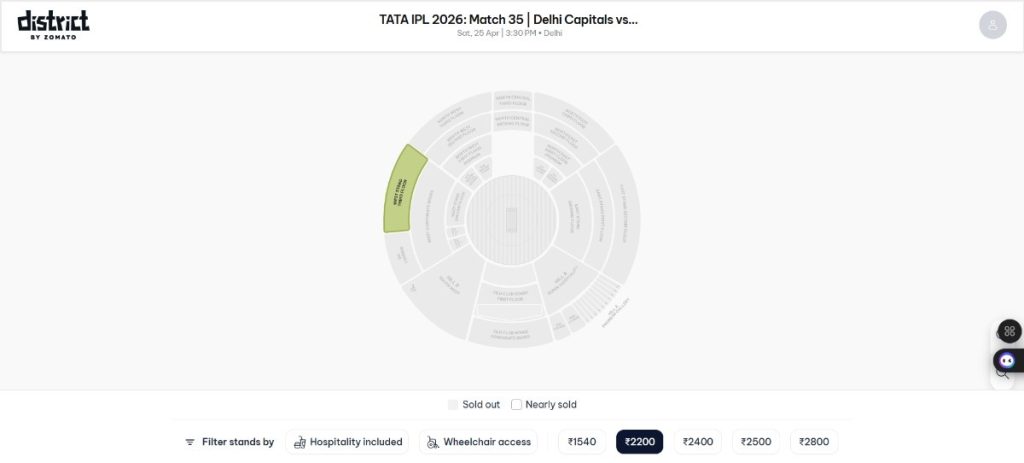The width and height of the screenshot is (1024, 463).
Task: Select the highlighted green West Stand section
Action: click(404, 190)
